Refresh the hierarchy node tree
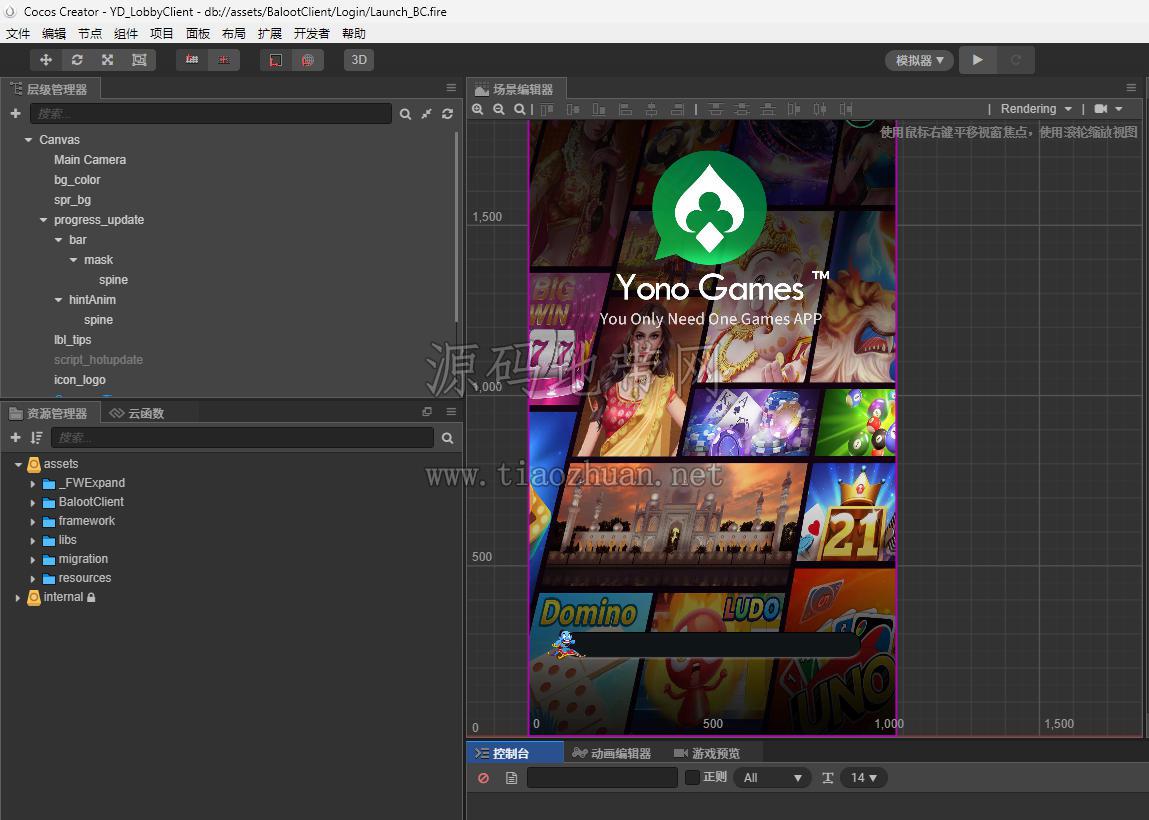The image size is (1149, 820). (448, 114)
